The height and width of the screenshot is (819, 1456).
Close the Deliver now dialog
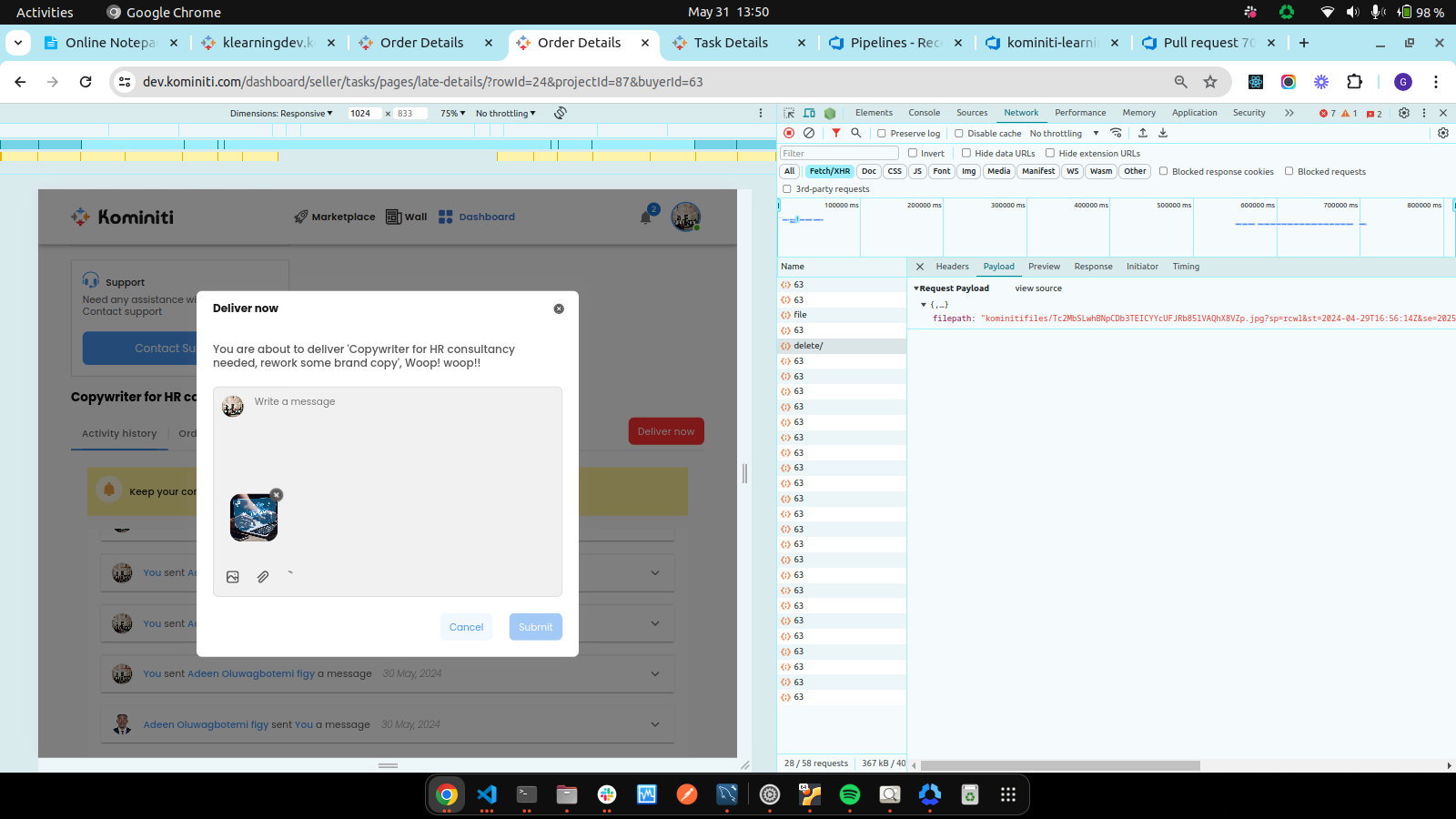tap(559, 308)
